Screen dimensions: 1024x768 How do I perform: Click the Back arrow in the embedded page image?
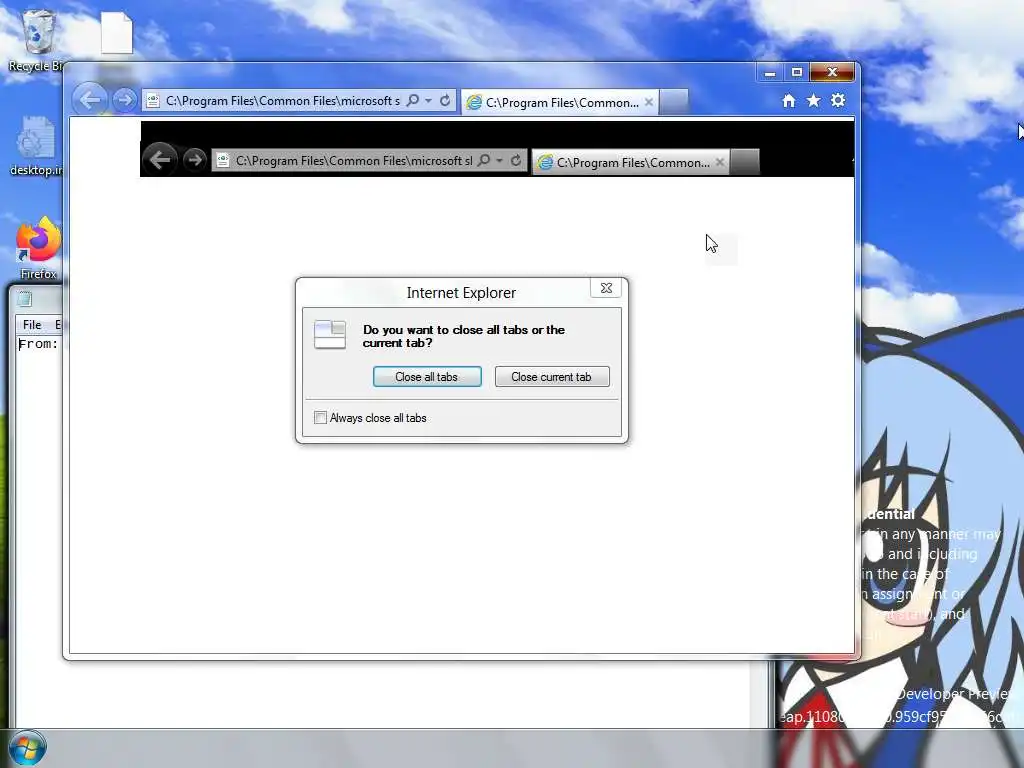point(160,159)
